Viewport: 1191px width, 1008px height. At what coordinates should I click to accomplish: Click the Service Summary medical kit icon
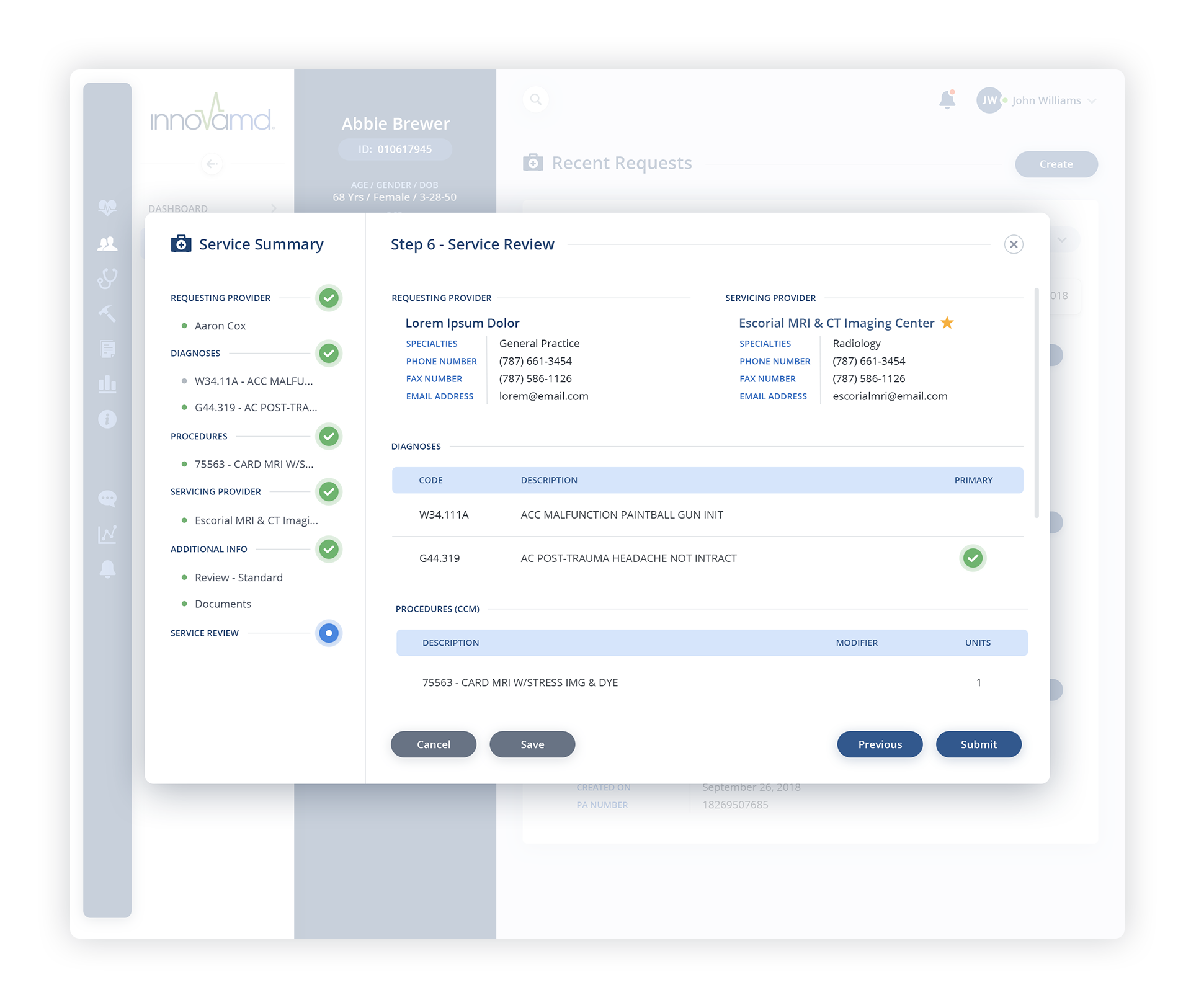[x=181, y=244]
